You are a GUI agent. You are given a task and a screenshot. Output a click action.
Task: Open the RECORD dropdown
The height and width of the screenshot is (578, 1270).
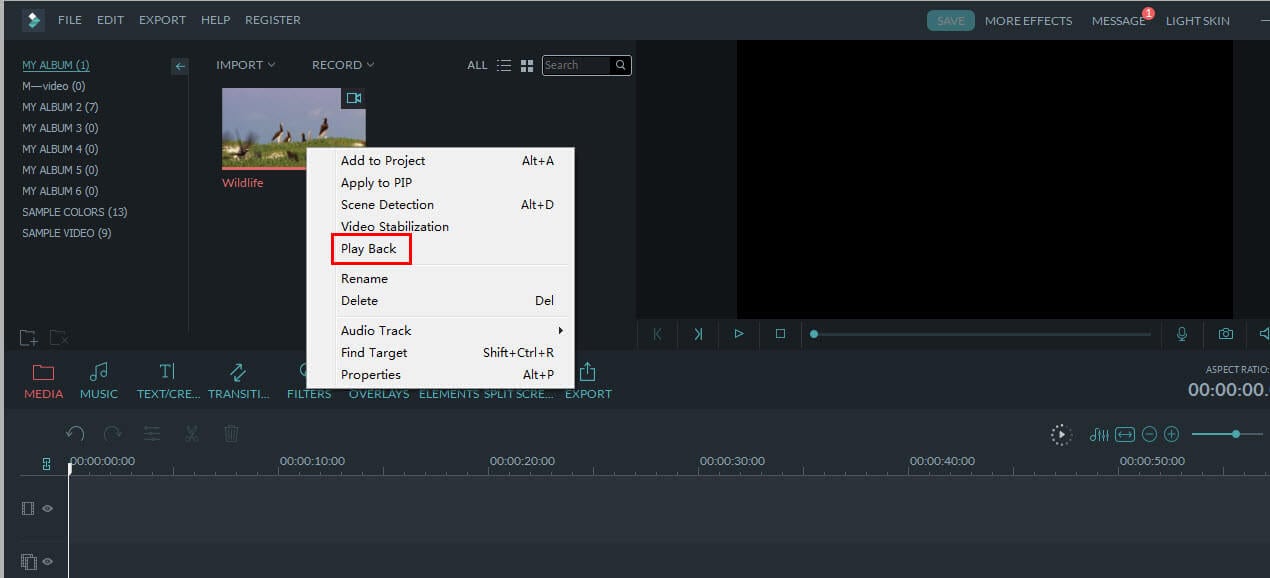point(343,65)
